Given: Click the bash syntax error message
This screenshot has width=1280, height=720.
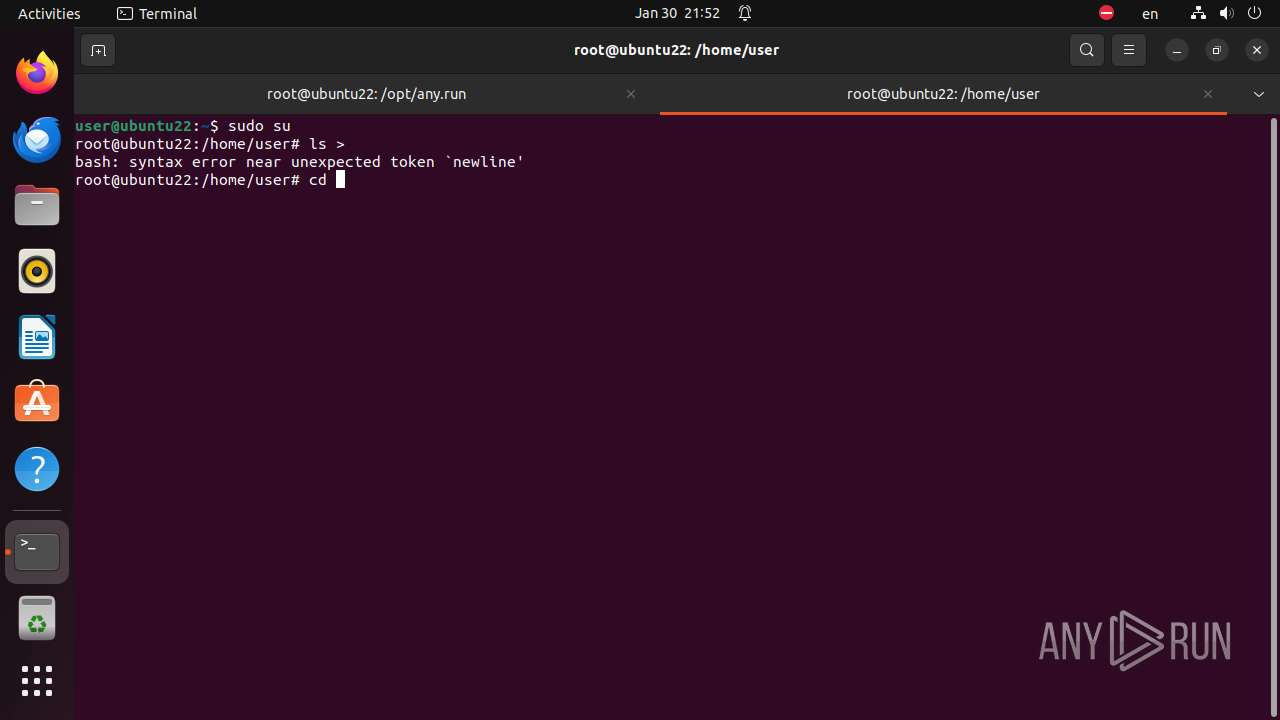Looking at the screenshot, I should pyautogui.click(x=300, y=162).
